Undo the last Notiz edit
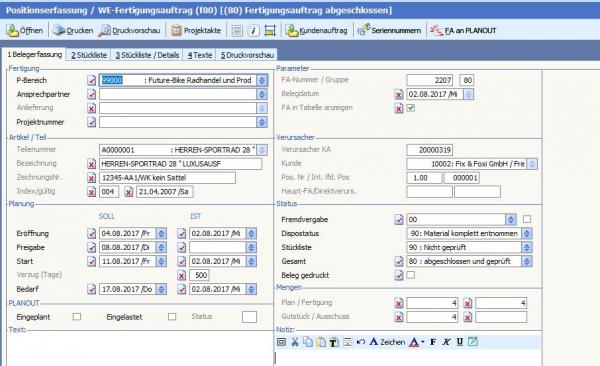 point(360,342)
